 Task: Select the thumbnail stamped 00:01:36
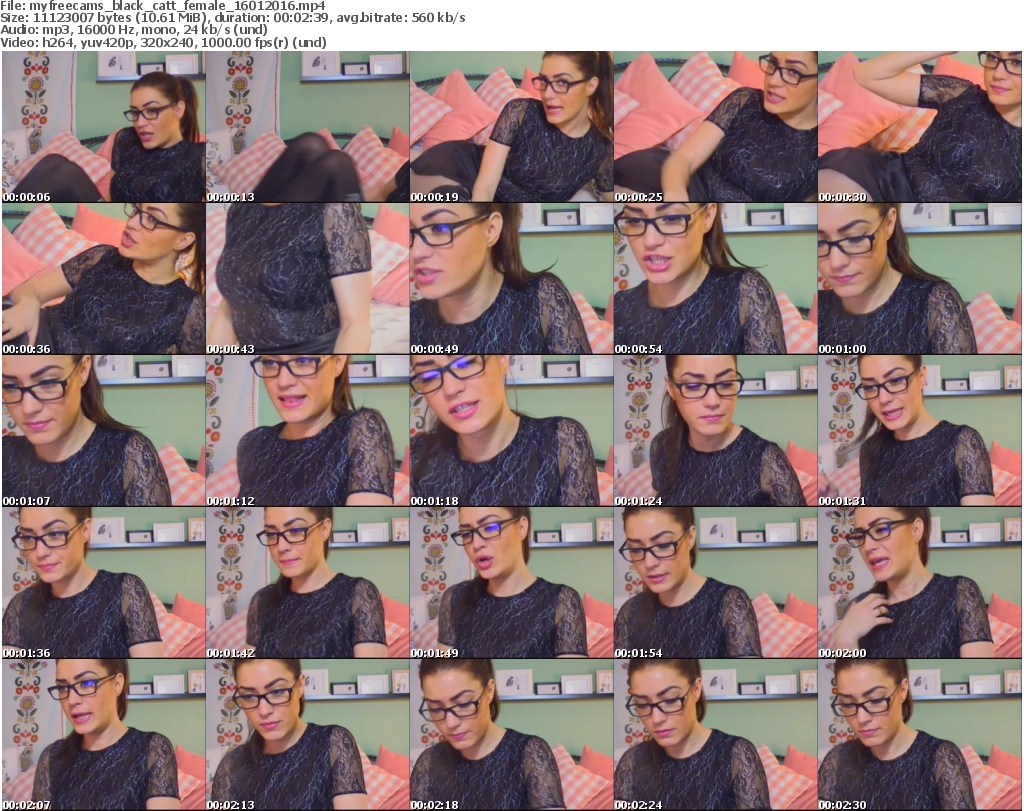click(103, 583)
